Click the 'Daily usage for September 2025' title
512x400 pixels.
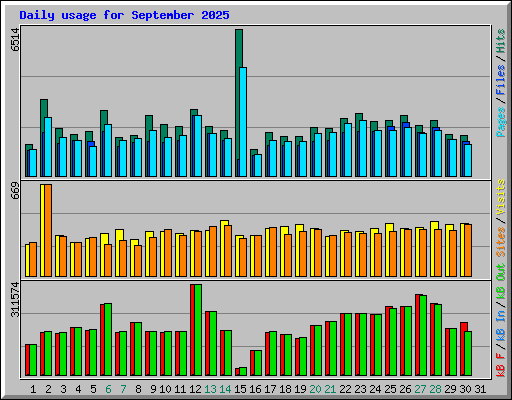[x=124, y=15]
